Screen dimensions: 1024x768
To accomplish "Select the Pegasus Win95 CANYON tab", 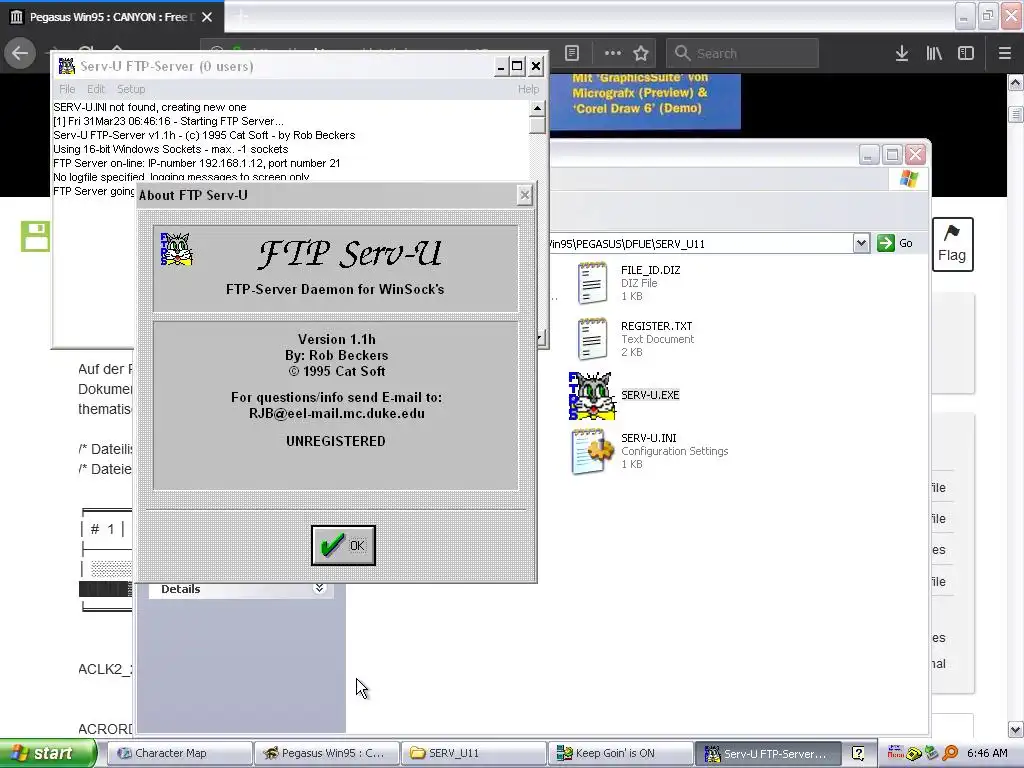I will (x=112, y=17).
